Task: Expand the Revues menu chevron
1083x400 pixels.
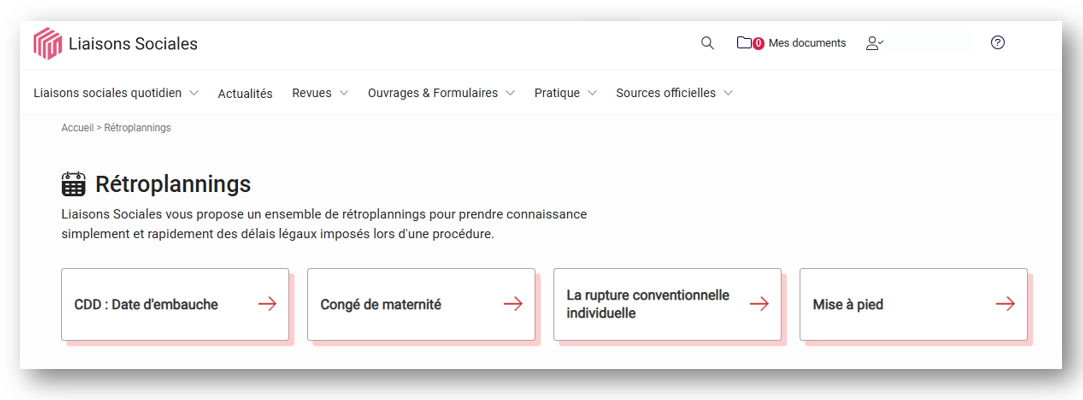Action: 343,93
